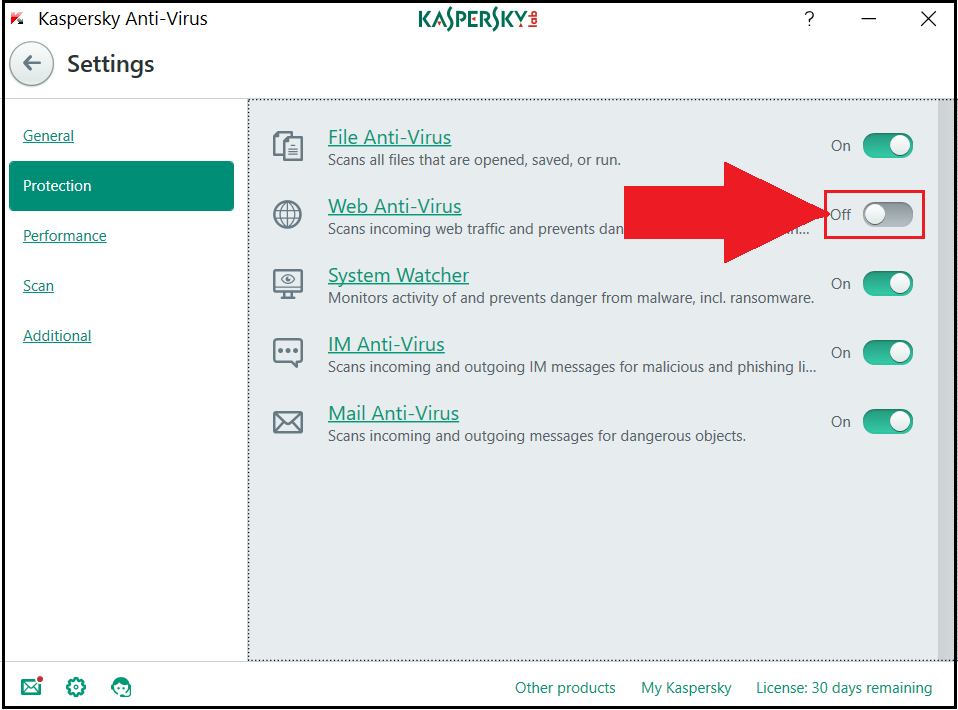Disable the System Watcher toggle
The image size is (958, 710).
(888, 284)
